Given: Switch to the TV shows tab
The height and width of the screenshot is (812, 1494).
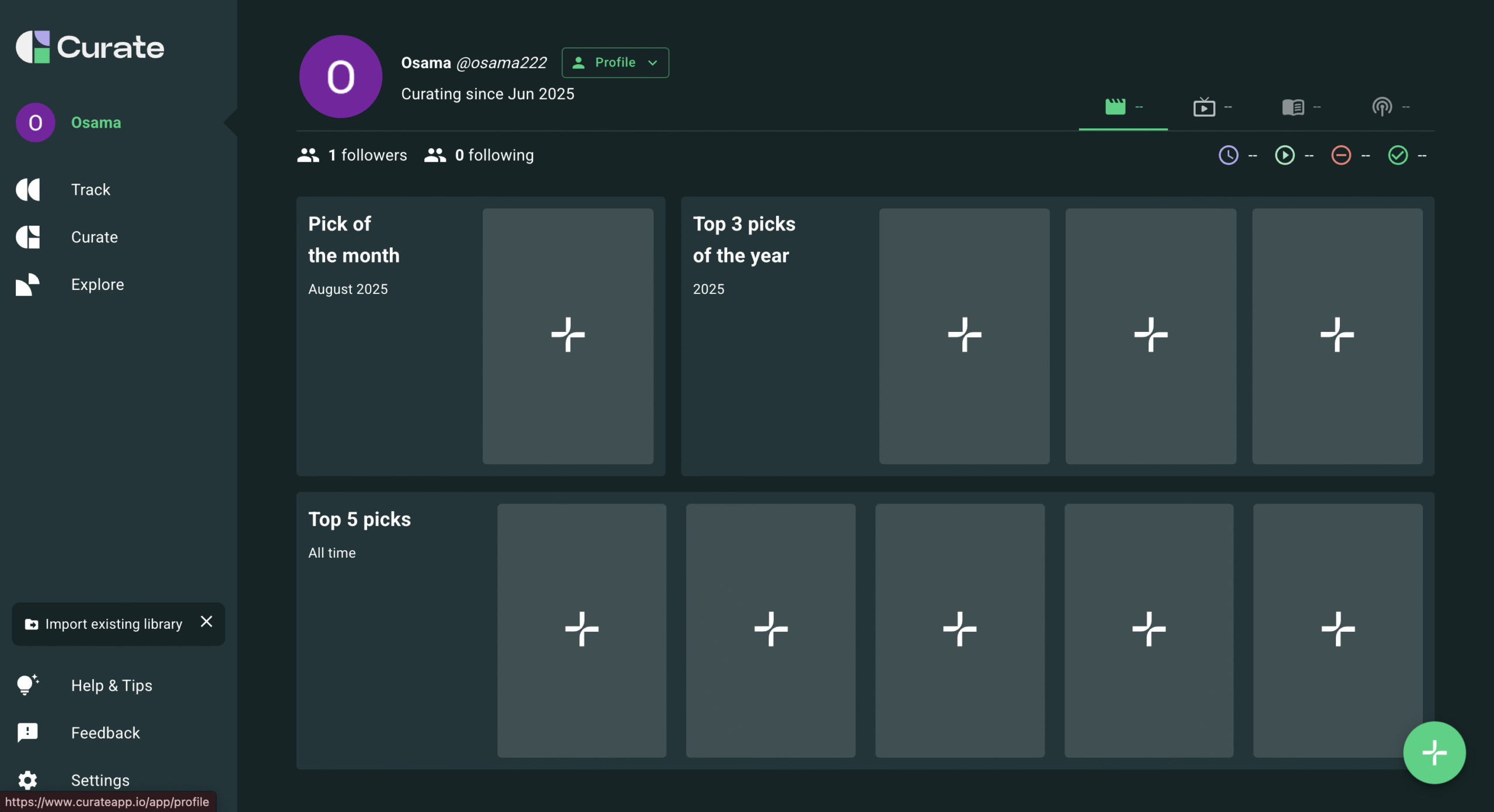Looking at the screenshot, I should (1204, 107).
